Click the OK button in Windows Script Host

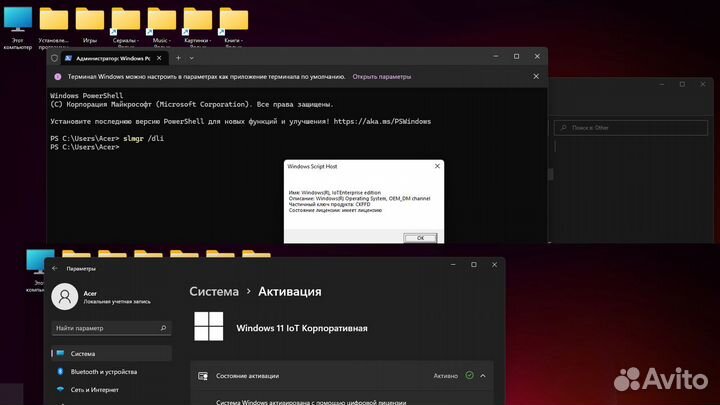tap(420, 238)
